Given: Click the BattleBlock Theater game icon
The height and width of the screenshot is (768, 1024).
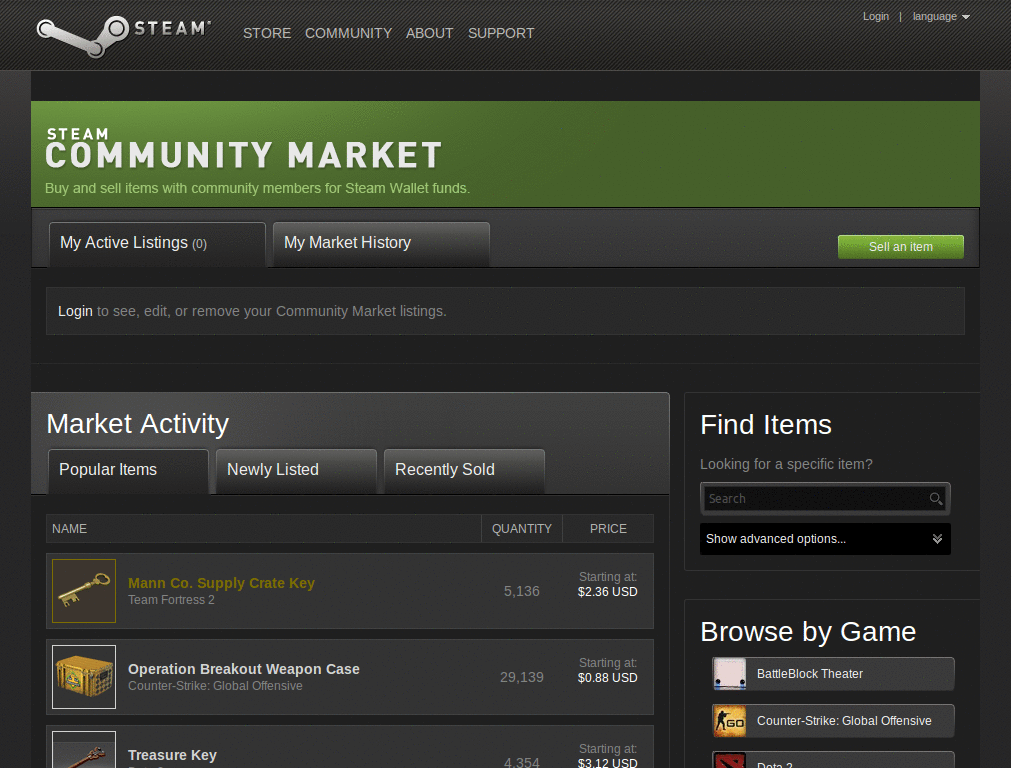Looking at the screenshot, I should click(x=730, y=673).
